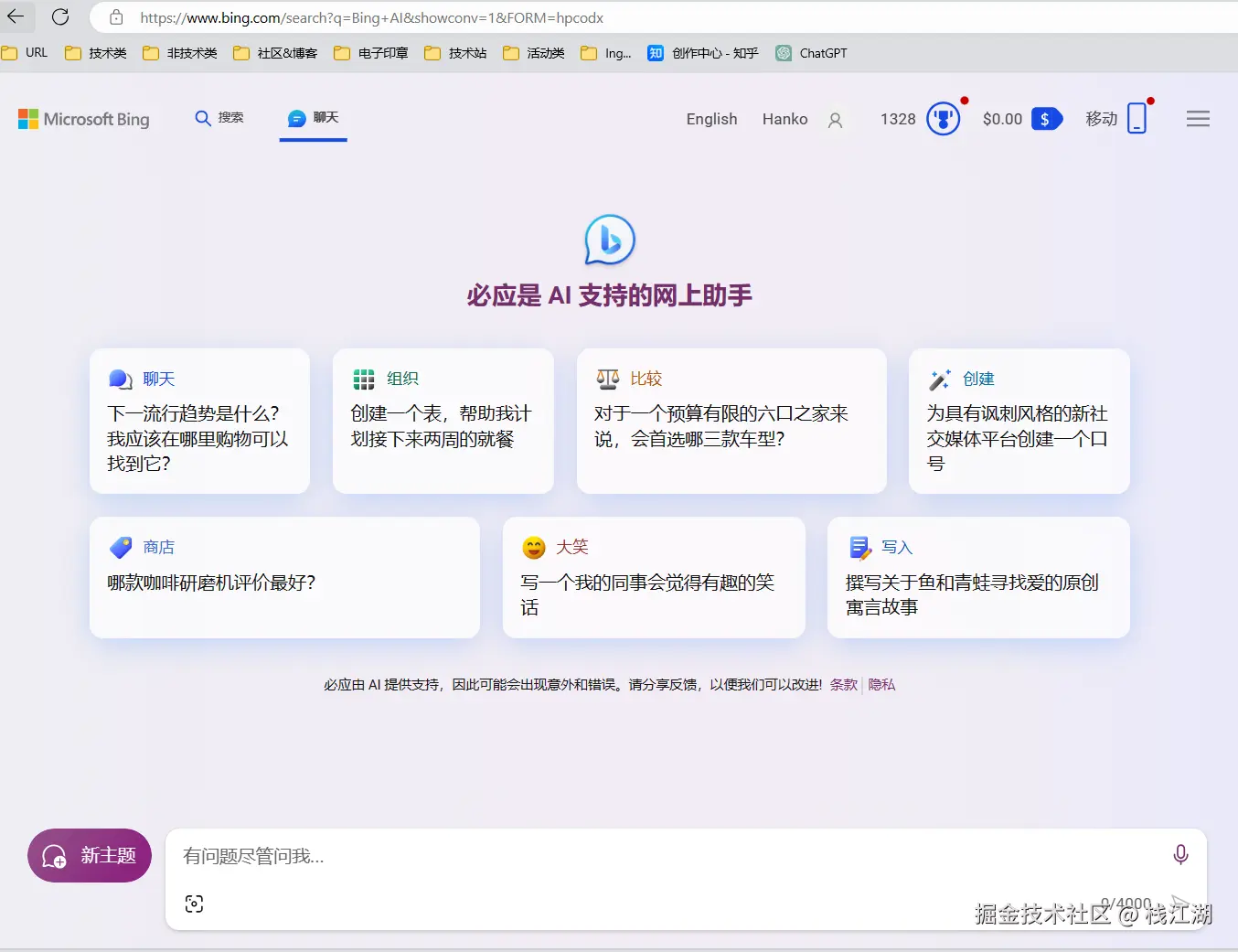This screenshot has width=1238, height=952.
Task: Select the 组织 meal plan card
Action: [443, 421]
